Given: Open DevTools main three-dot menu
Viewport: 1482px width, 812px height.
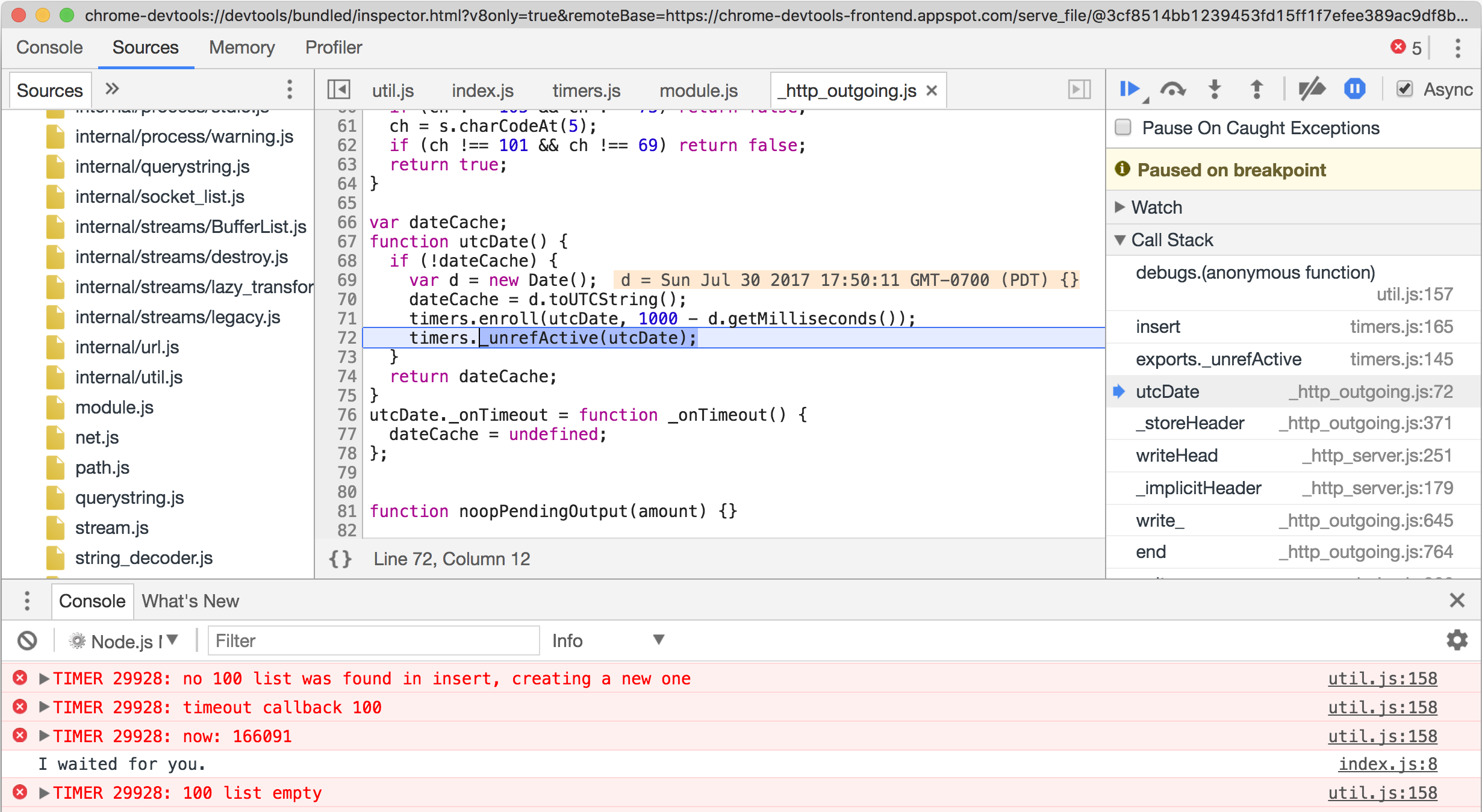Looking at the screenshot, I should pos(1457,48).
